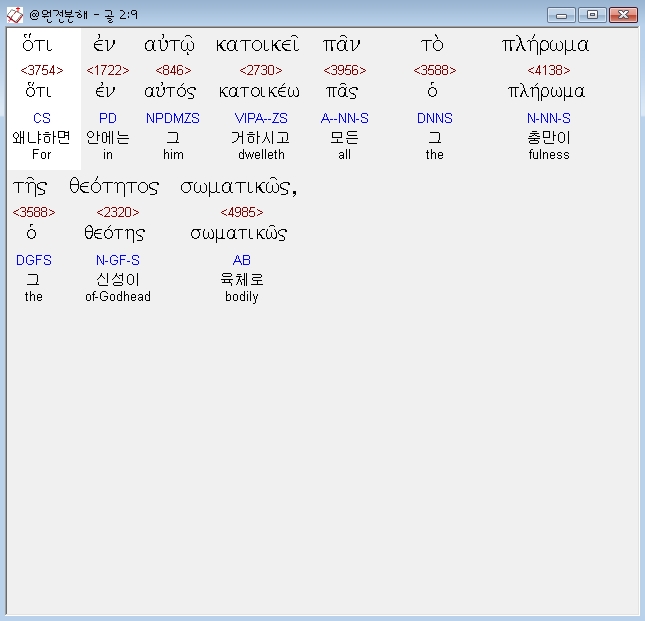Click the English gloss bodily
Screen dimensions: 645x621
[x=242, y=297]
